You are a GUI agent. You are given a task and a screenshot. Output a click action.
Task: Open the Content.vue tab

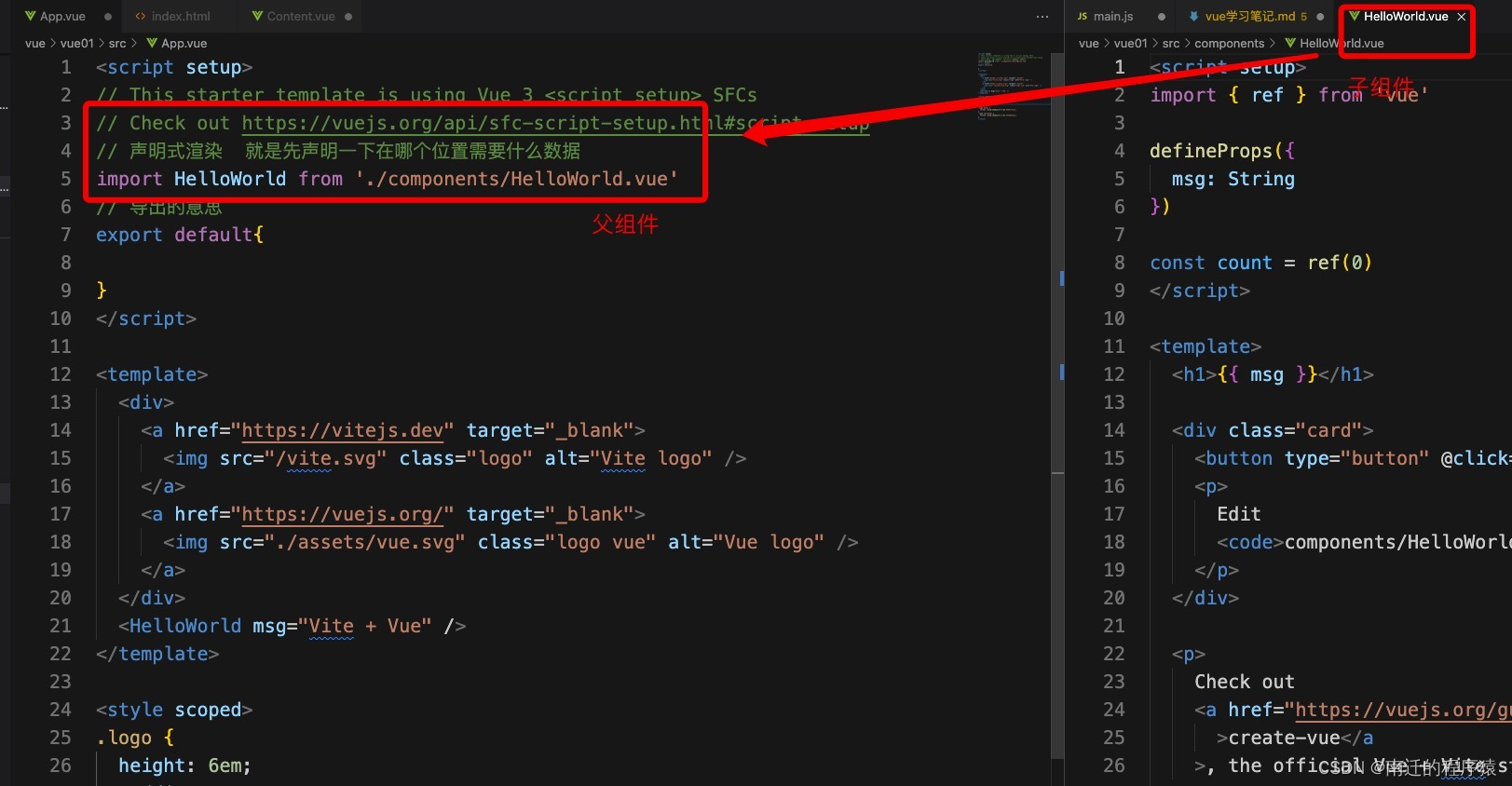click(301, 17)
